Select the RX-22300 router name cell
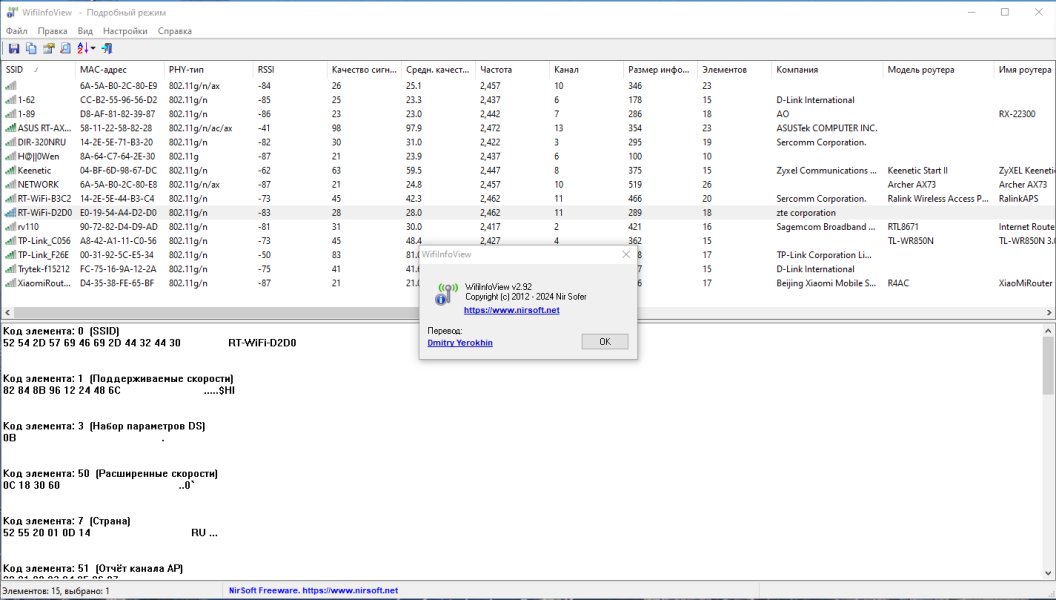This screenshot has width=1056, height=600. pyautogui.click(x=1017, y=114)
